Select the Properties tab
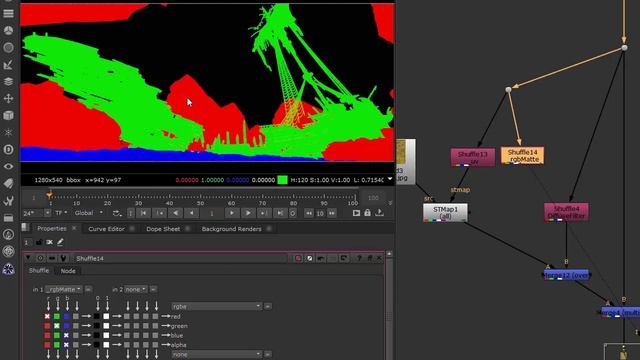This screenshot has height=360, width=640. click(52, 229)
